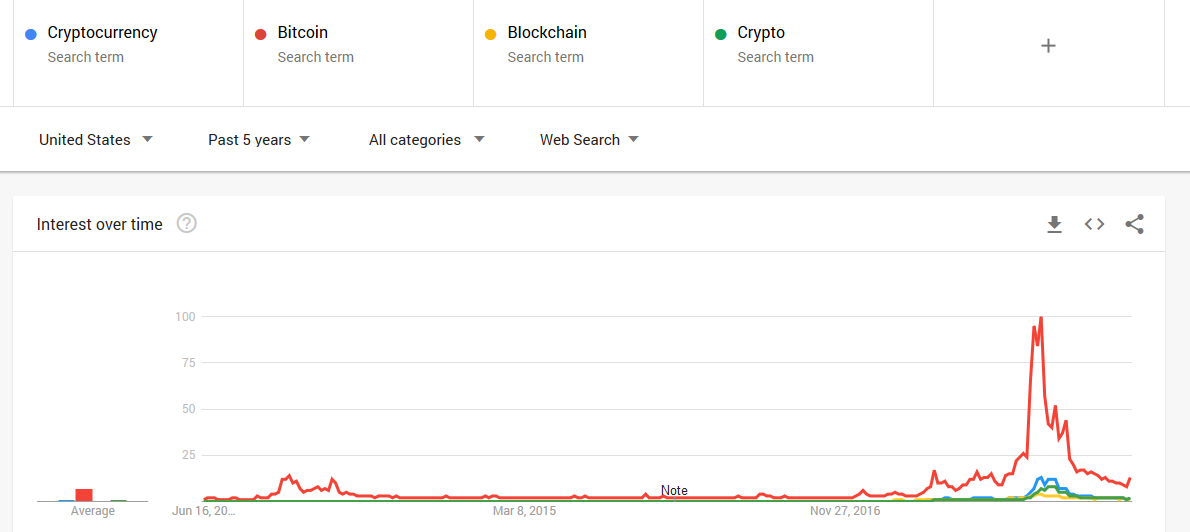Edit the Bitcoin search term

coord(302,33)
